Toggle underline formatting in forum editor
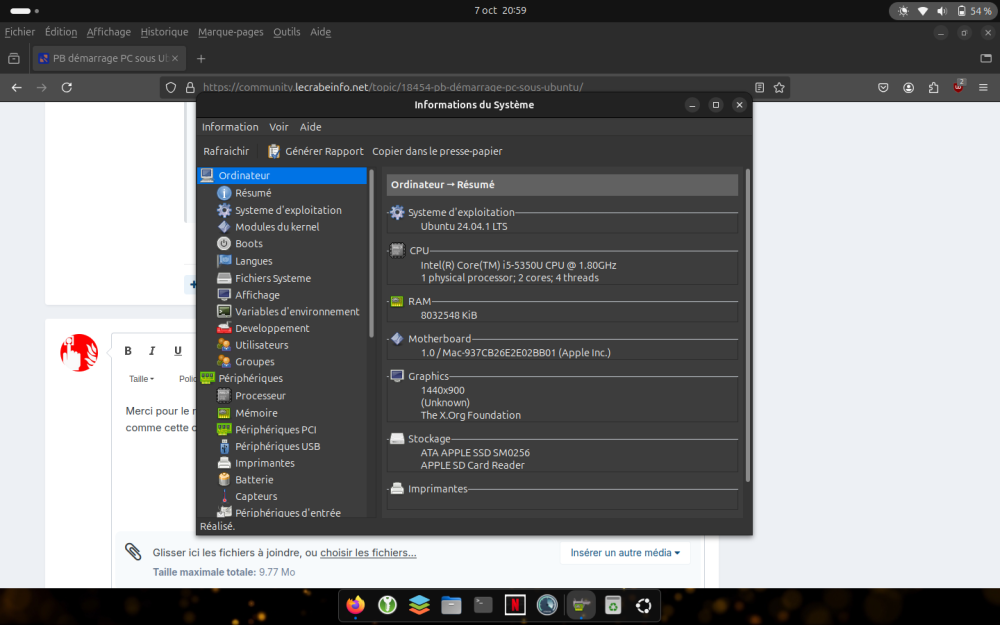The image size is (1000, 625). [178, 351]
